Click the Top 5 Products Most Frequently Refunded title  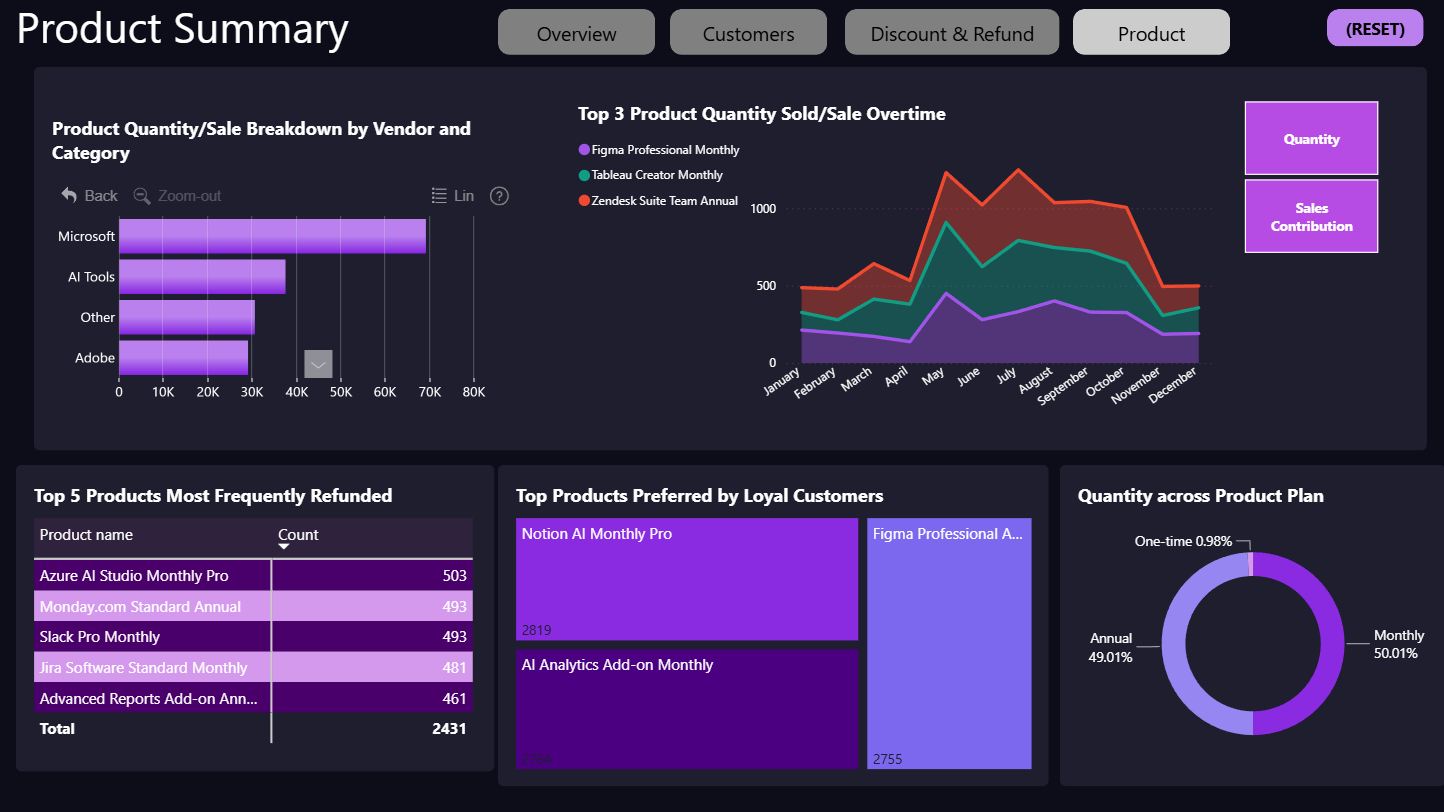point(213,496)
